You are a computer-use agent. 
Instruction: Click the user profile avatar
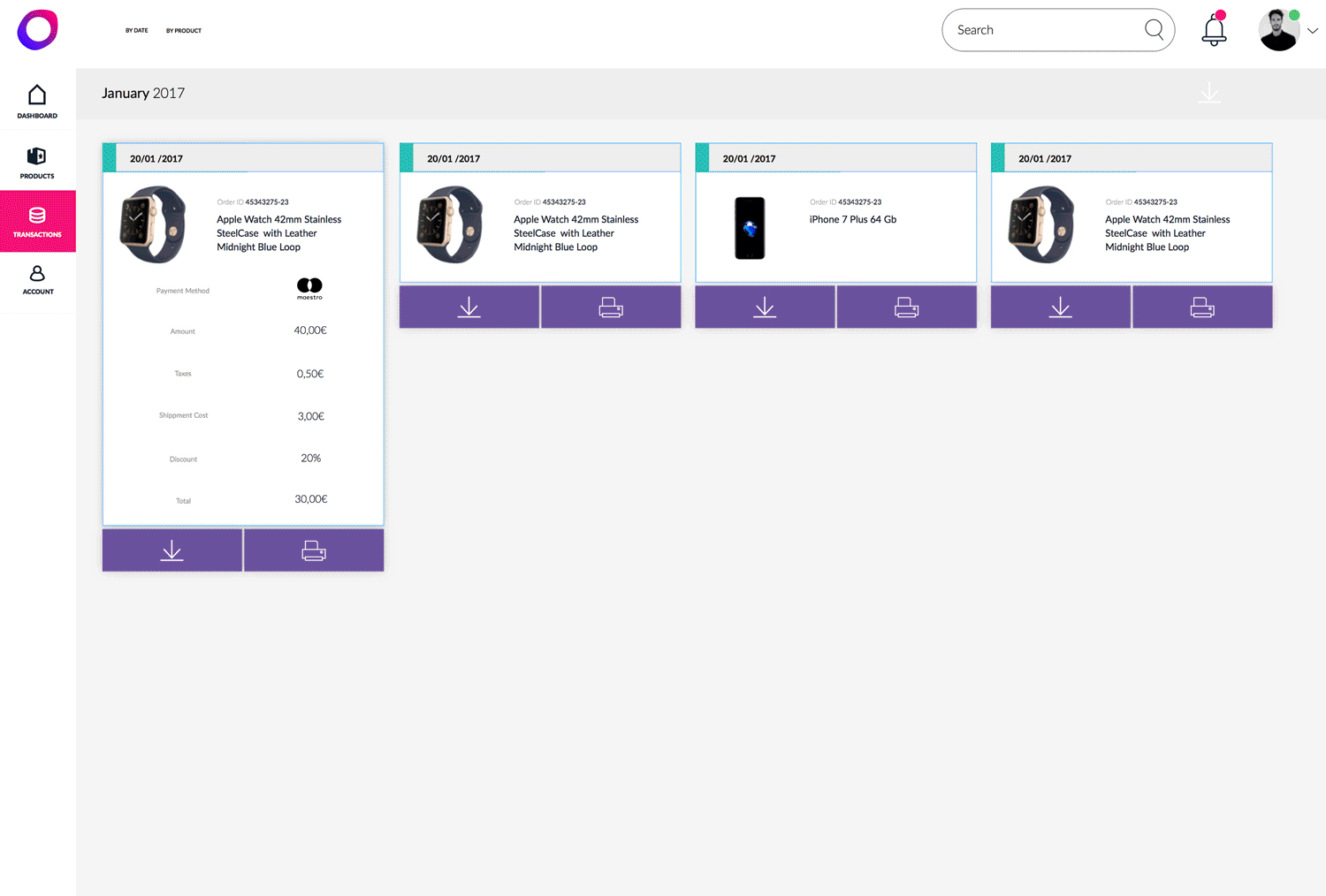[1279, 30]
